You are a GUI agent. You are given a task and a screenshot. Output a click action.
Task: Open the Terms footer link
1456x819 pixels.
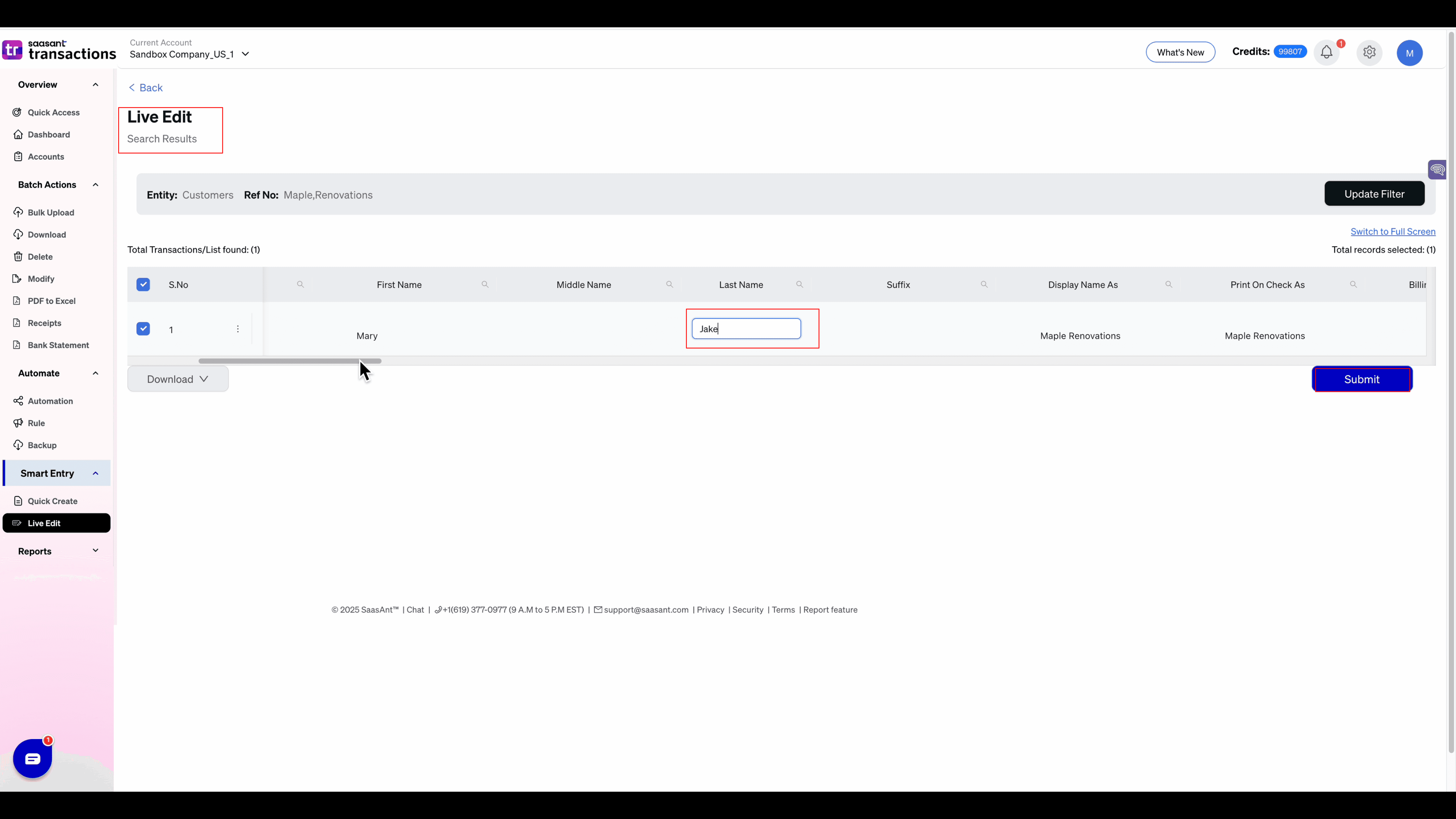point(783,609)
